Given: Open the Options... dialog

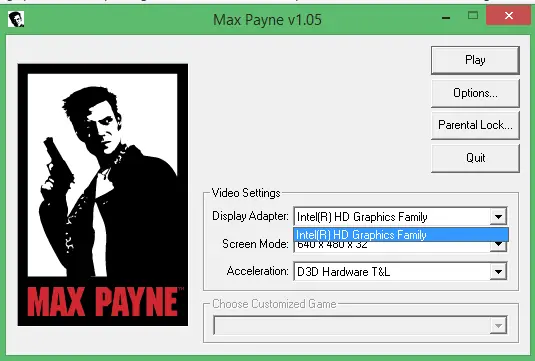Looking at the screenshot, I should pos(475,93).
